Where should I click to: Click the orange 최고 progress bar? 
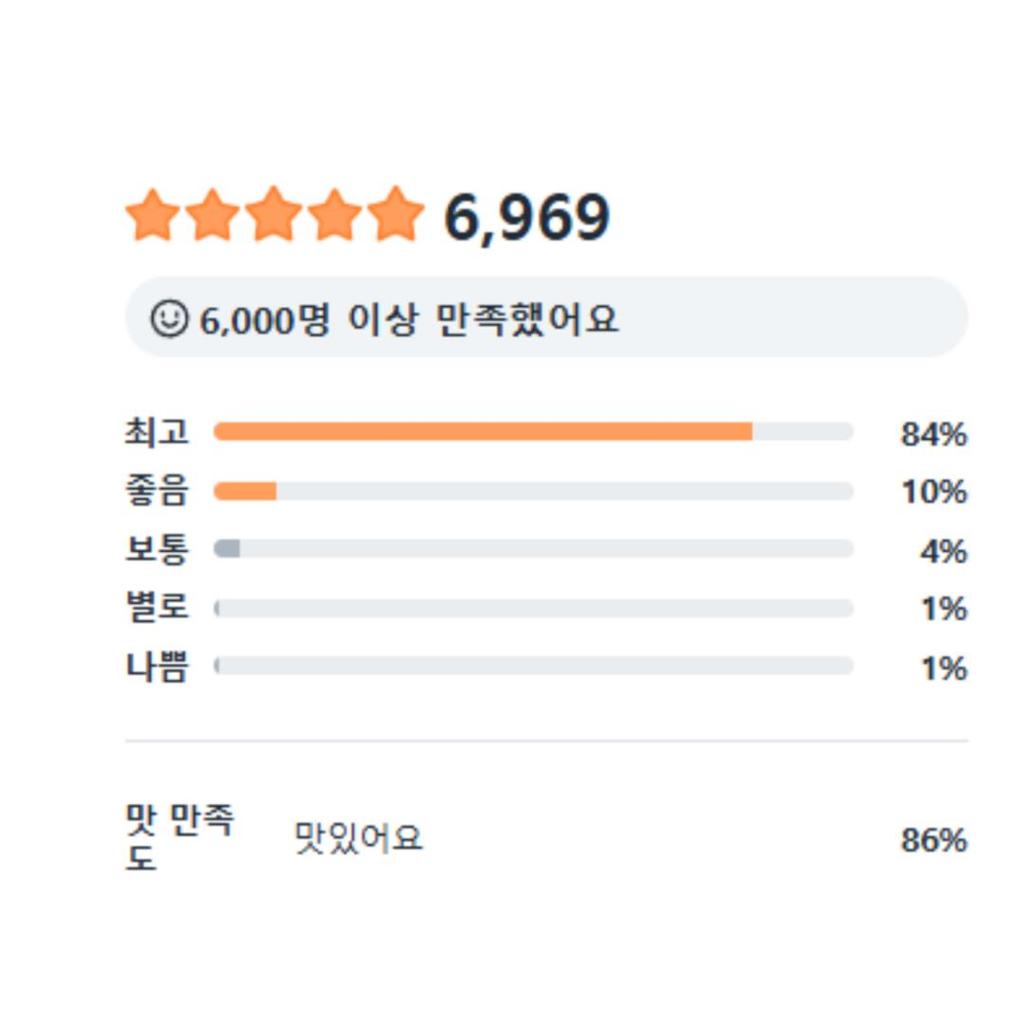483,432
